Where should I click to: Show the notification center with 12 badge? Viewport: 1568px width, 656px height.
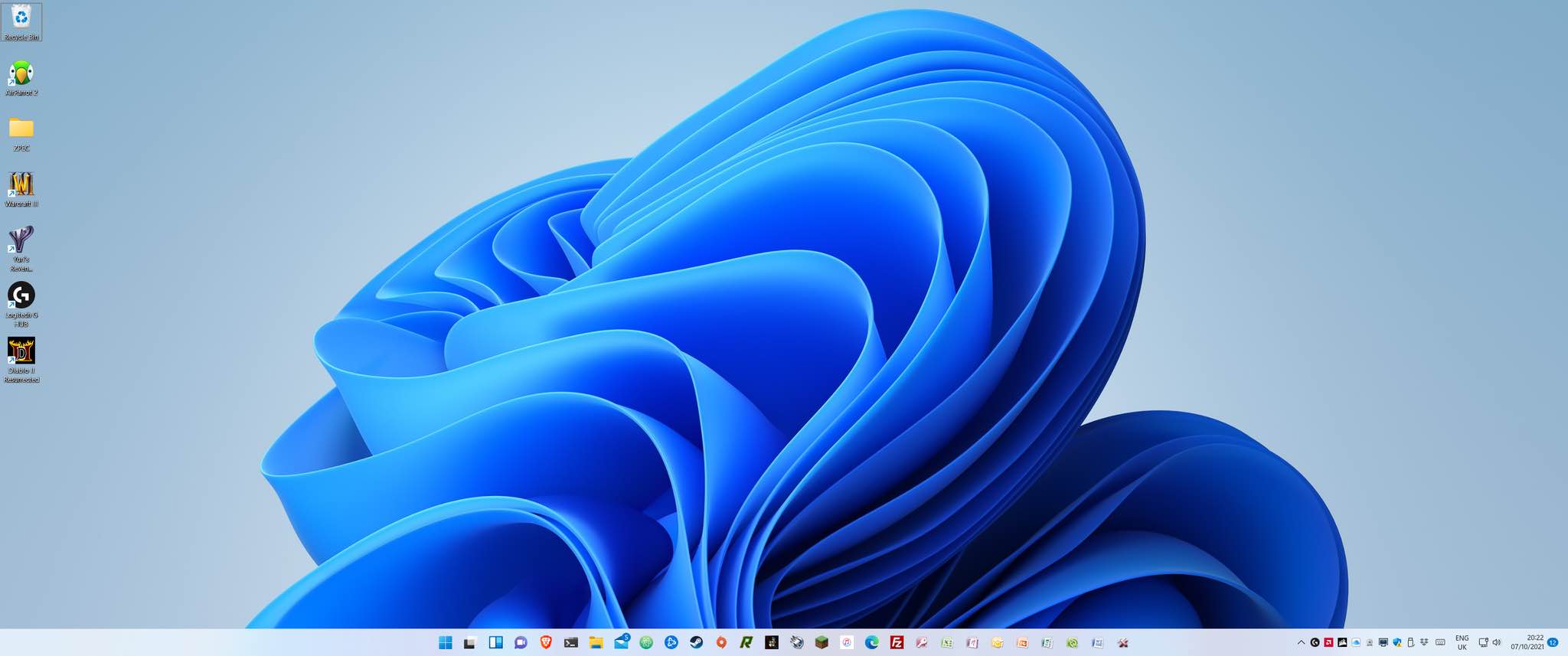click(x=1553, y=643)
